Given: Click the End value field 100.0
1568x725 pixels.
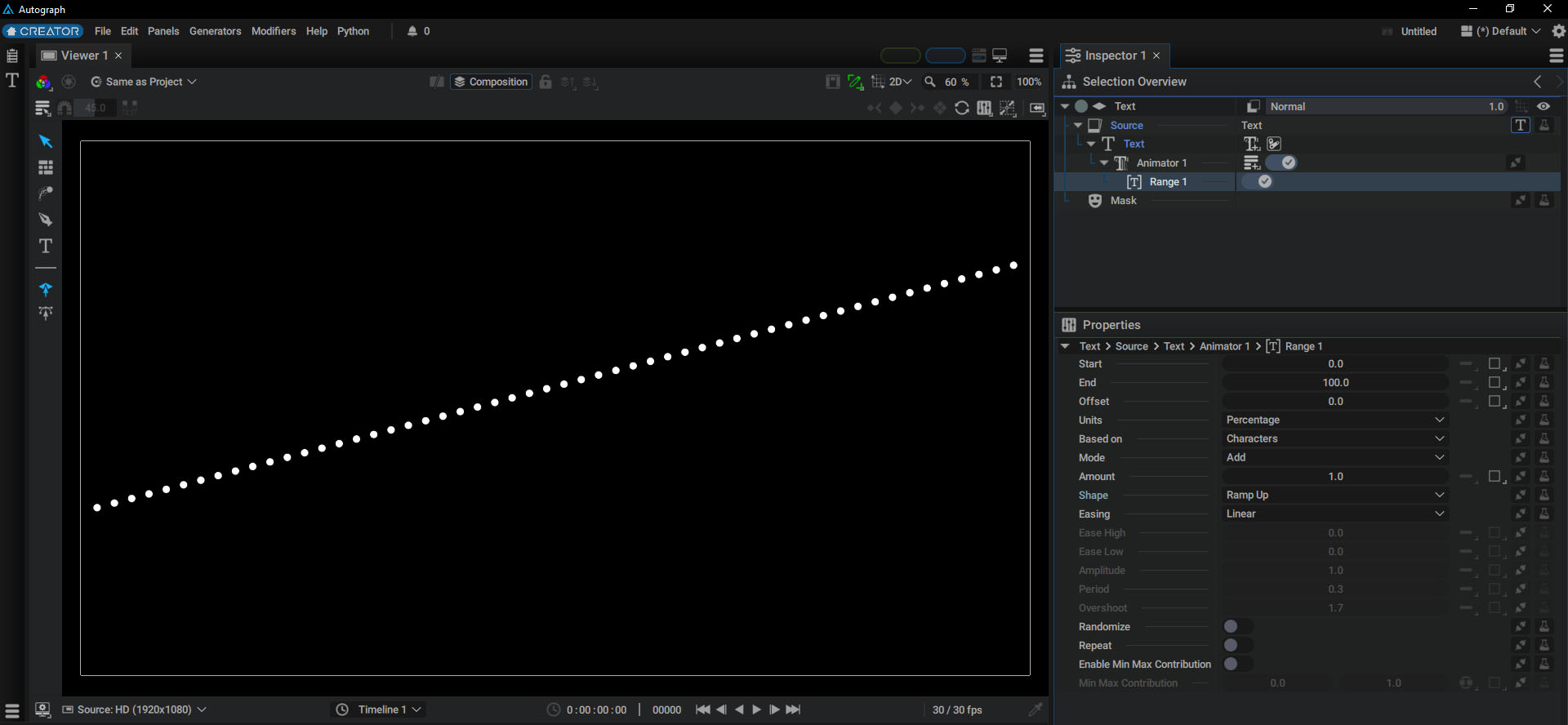Looking at the screenshot, I should [1335, 383].
